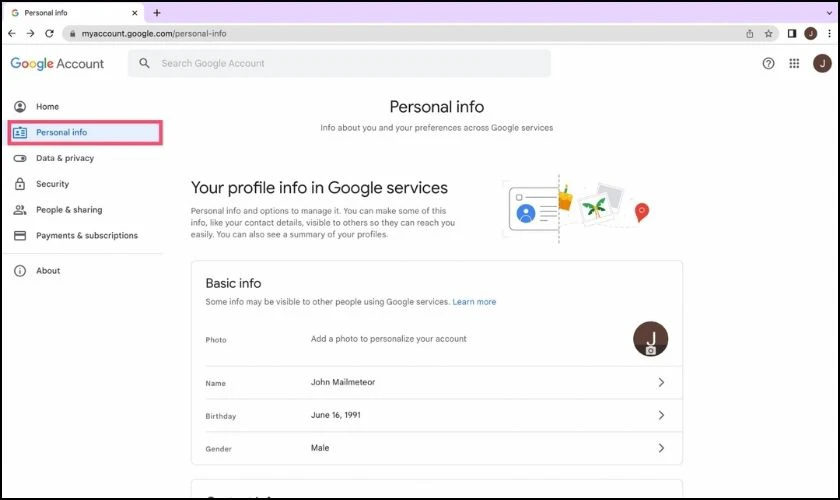Reload the page with the refresh icon
Viewport: 840px width, 500px height.
[49, 33]
